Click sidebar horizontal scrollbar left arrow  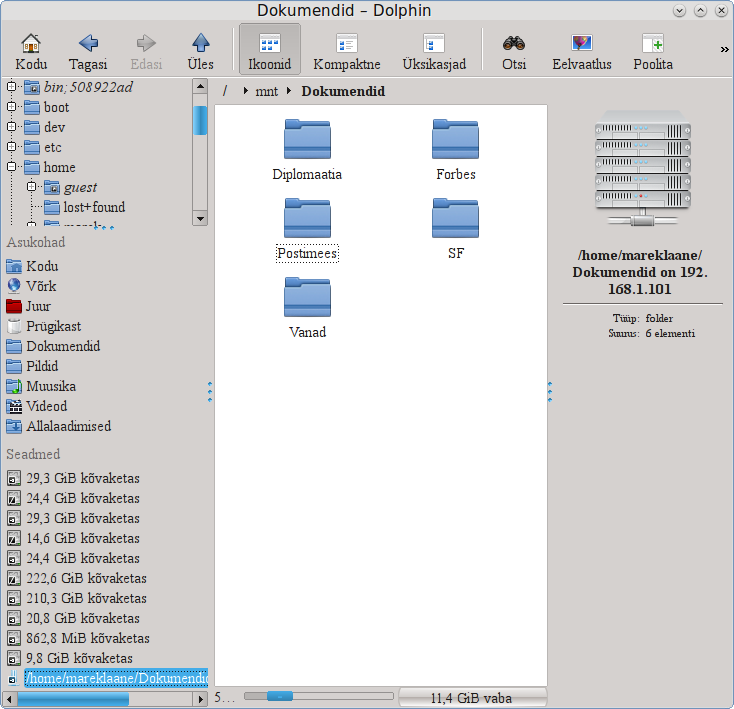(x=9, y=699)
